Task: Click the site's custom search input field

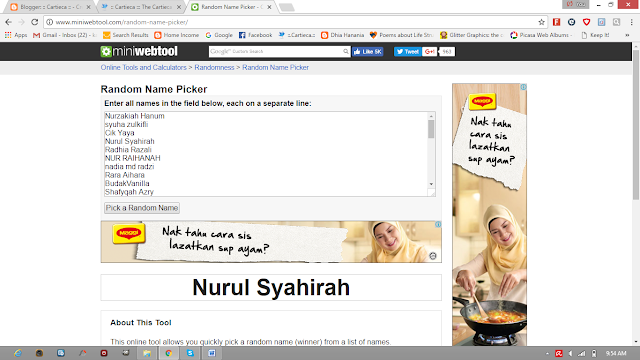Action: tap(276, 51)
